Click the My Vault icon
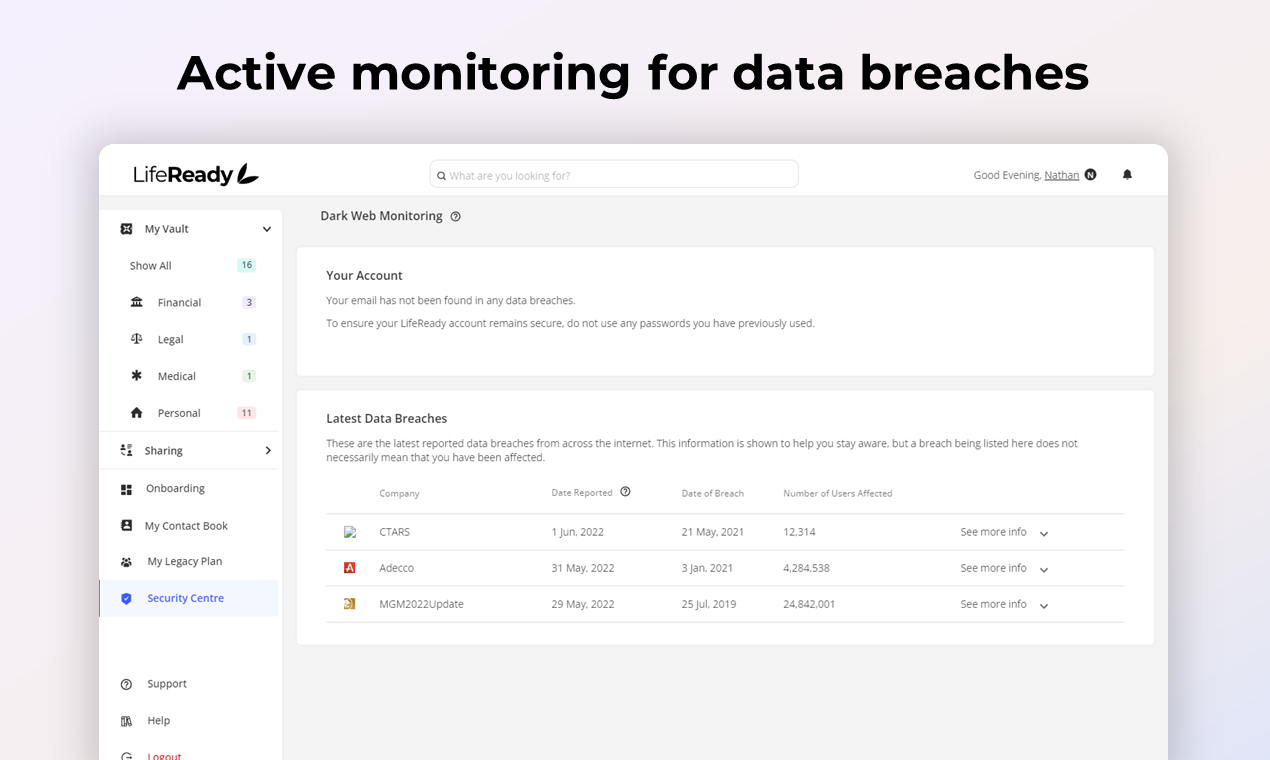 click(x=126, y=229)
